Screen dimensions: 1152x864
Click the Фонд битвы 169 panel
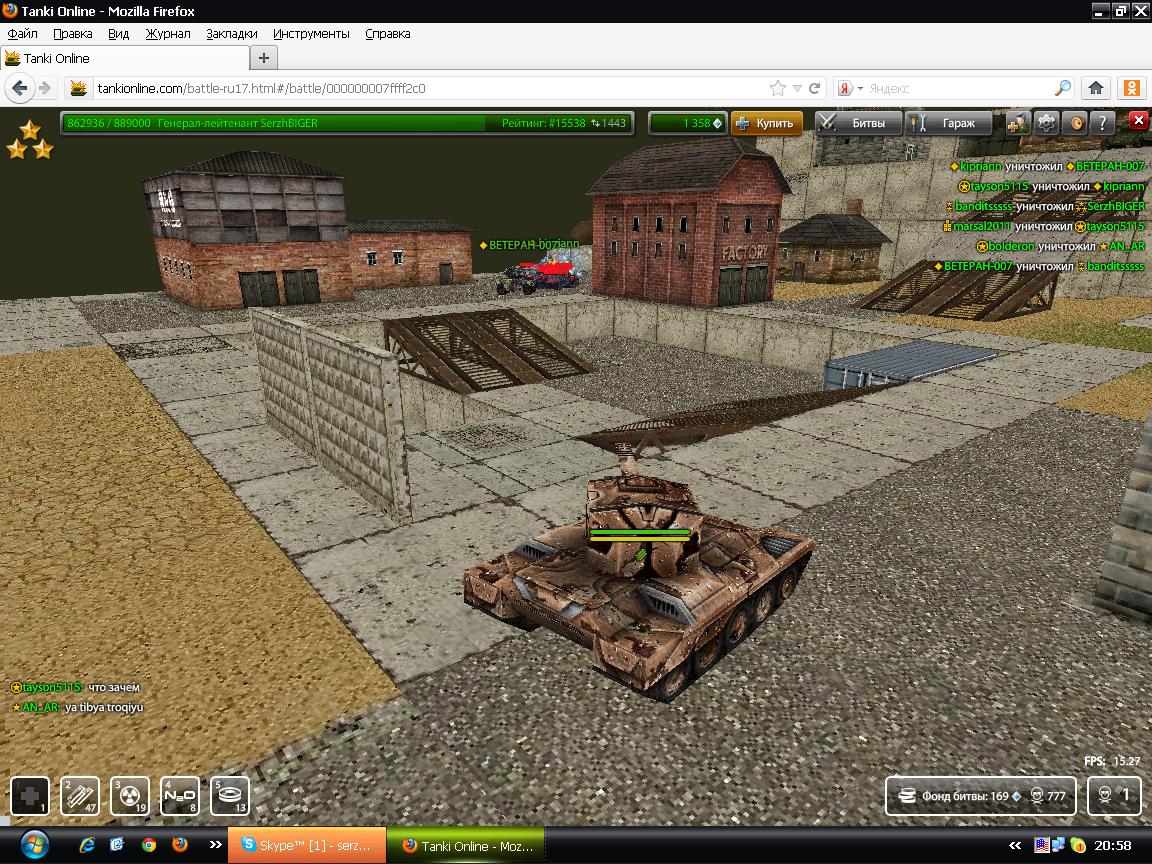[981, 796]
